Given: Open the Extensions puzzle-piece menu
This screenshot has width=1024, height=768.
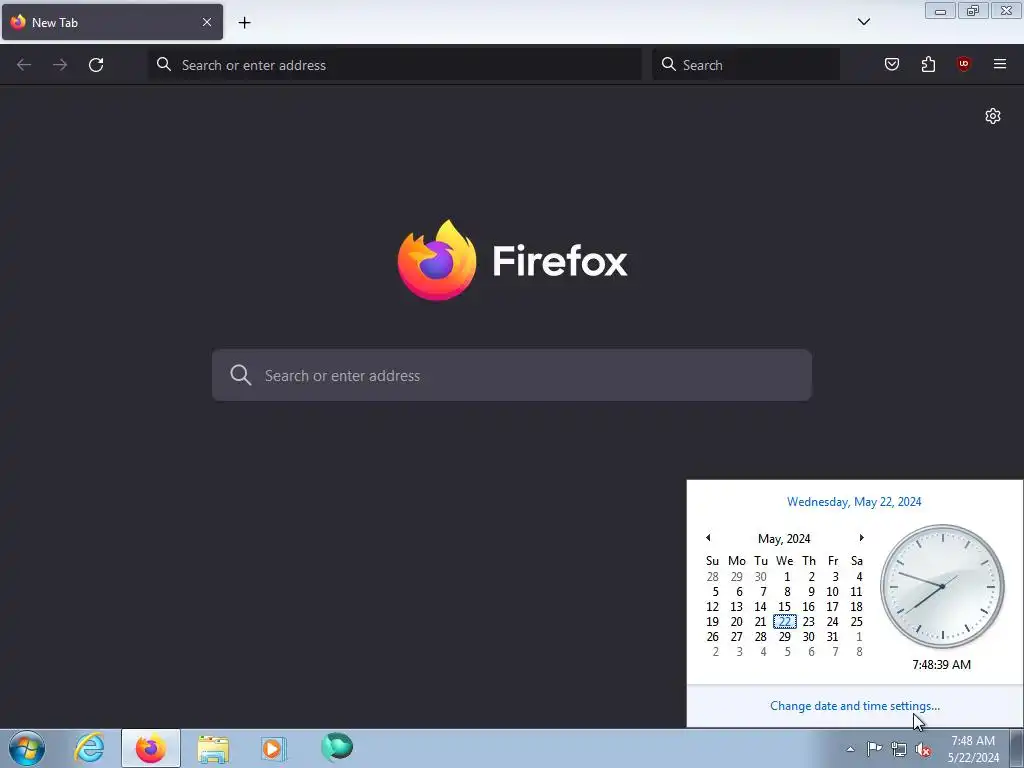Looking at the screenshot, I should [x=928, y=64].
